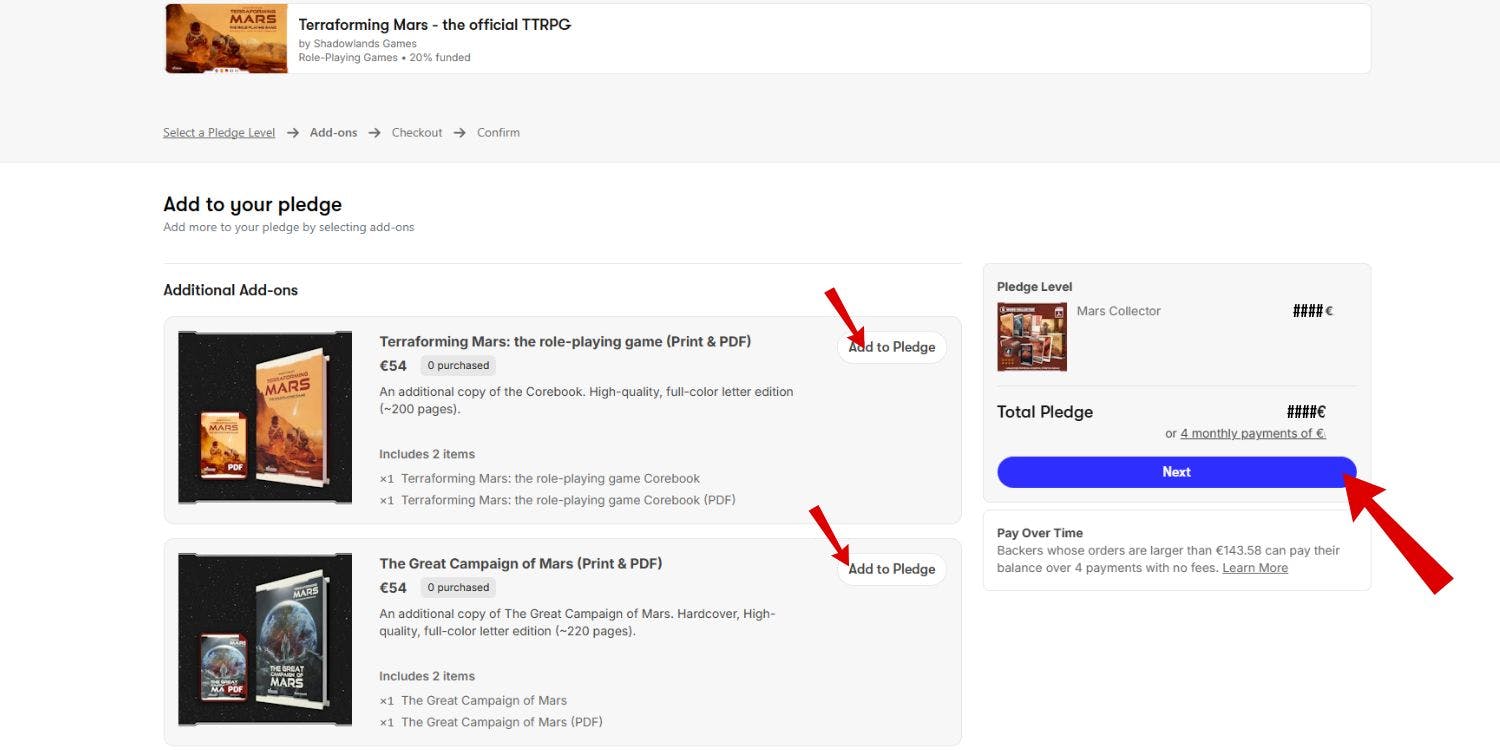1500x750 pixels.
Task: Select the Add-ons breadcrumb step
Action: (x=333, y=133)
